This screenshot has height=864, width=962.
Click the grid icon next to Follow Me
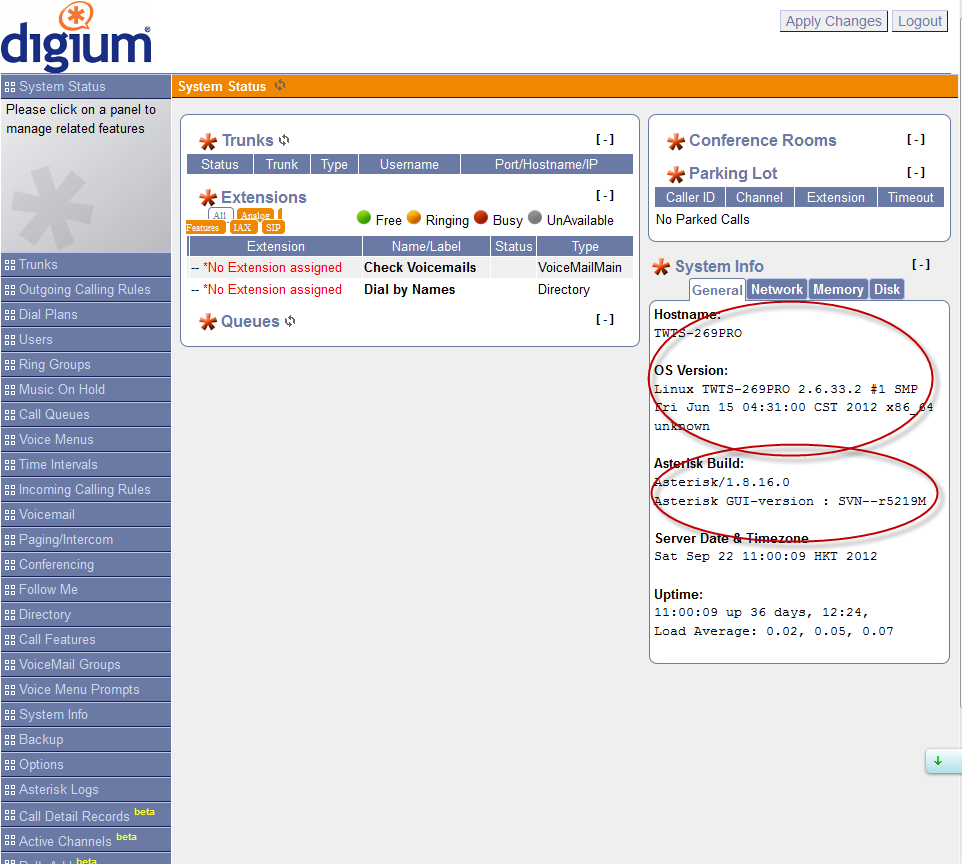[10, 590]
